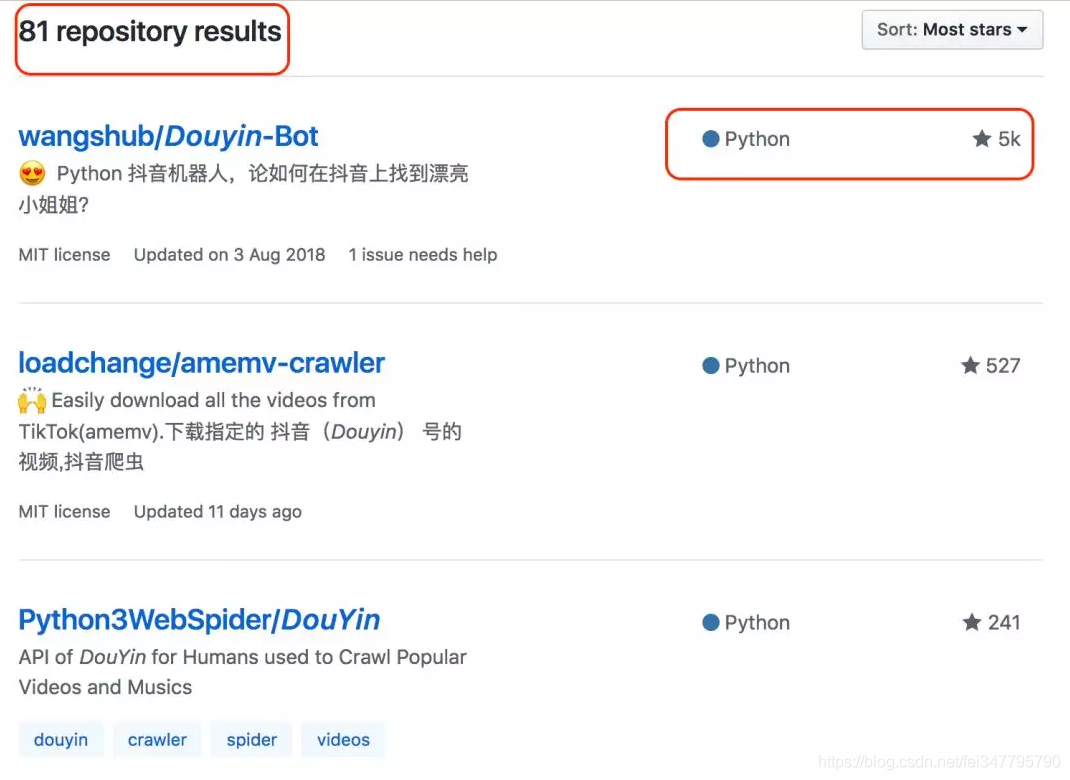Screen dimensions: 1070x780
Task: Click 'API of DouYin for Humans' description
Action: pos(242,671)
